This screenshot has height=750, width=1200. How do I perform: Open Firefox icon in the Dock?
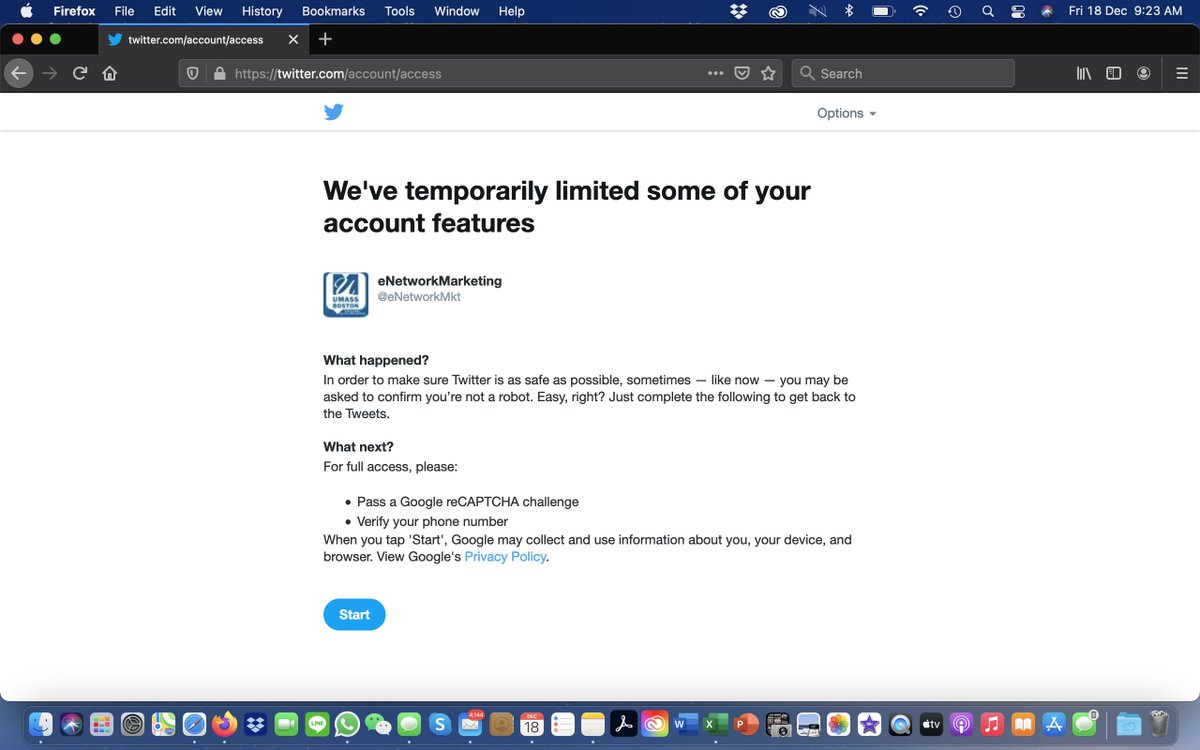(x=224, y=723)
